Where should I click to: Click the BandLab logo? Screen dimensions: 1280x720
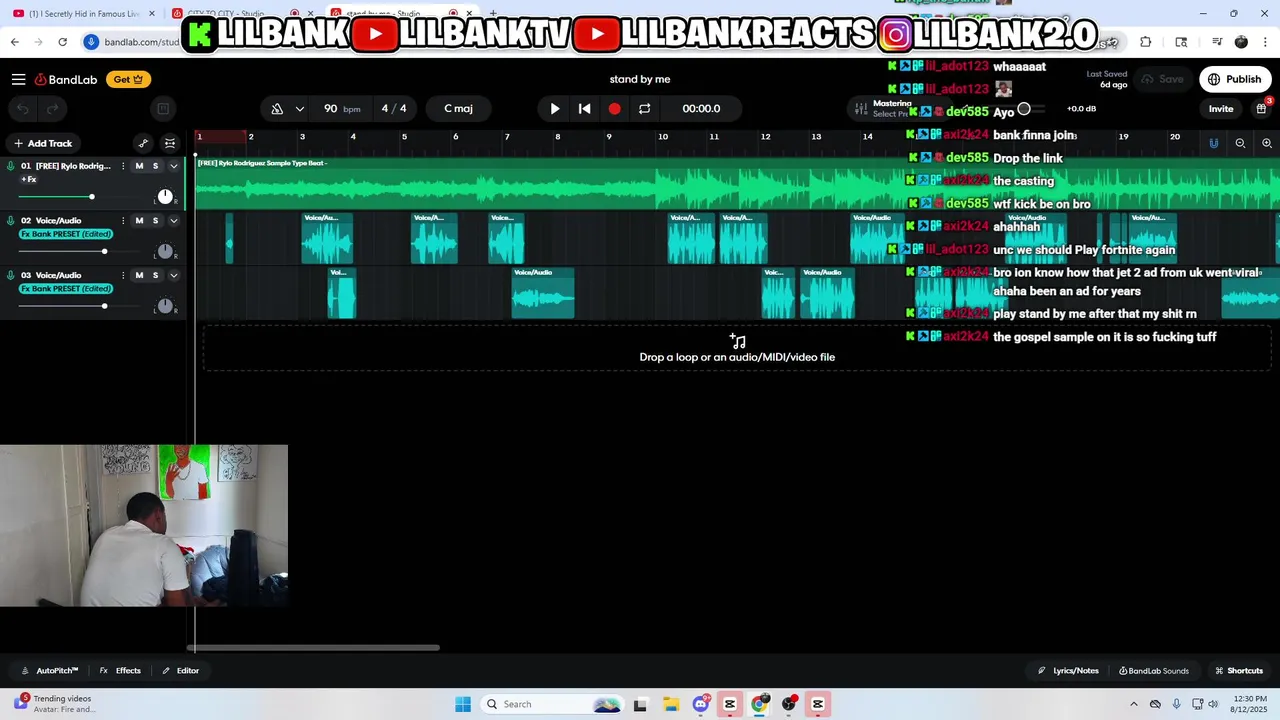[68, 79]
